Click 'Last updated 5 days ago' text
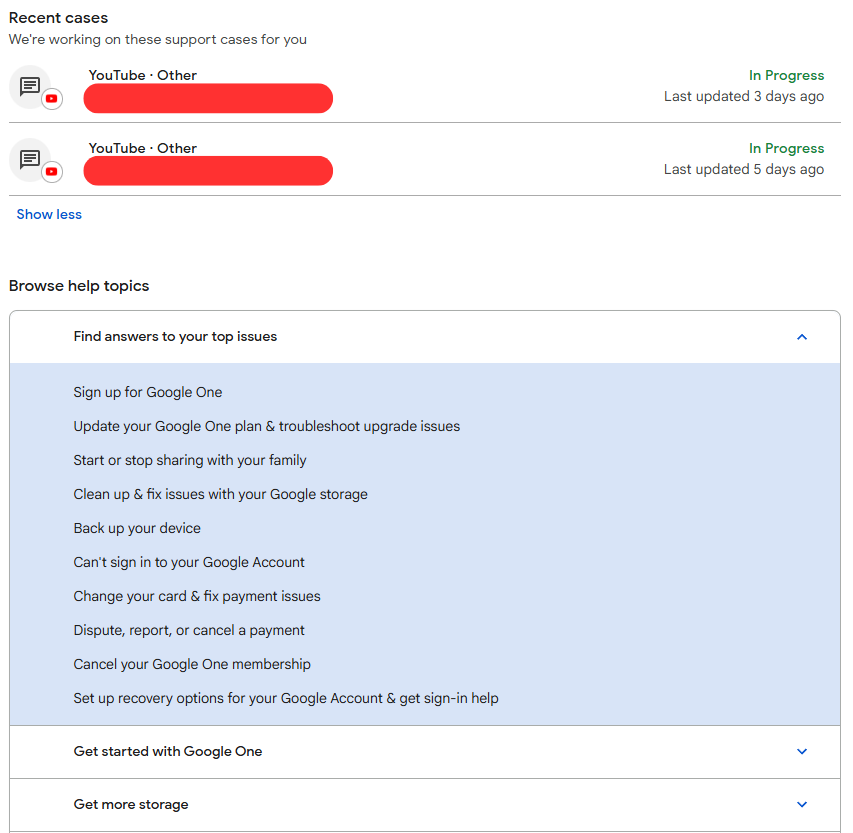 [x=744, y=169]
